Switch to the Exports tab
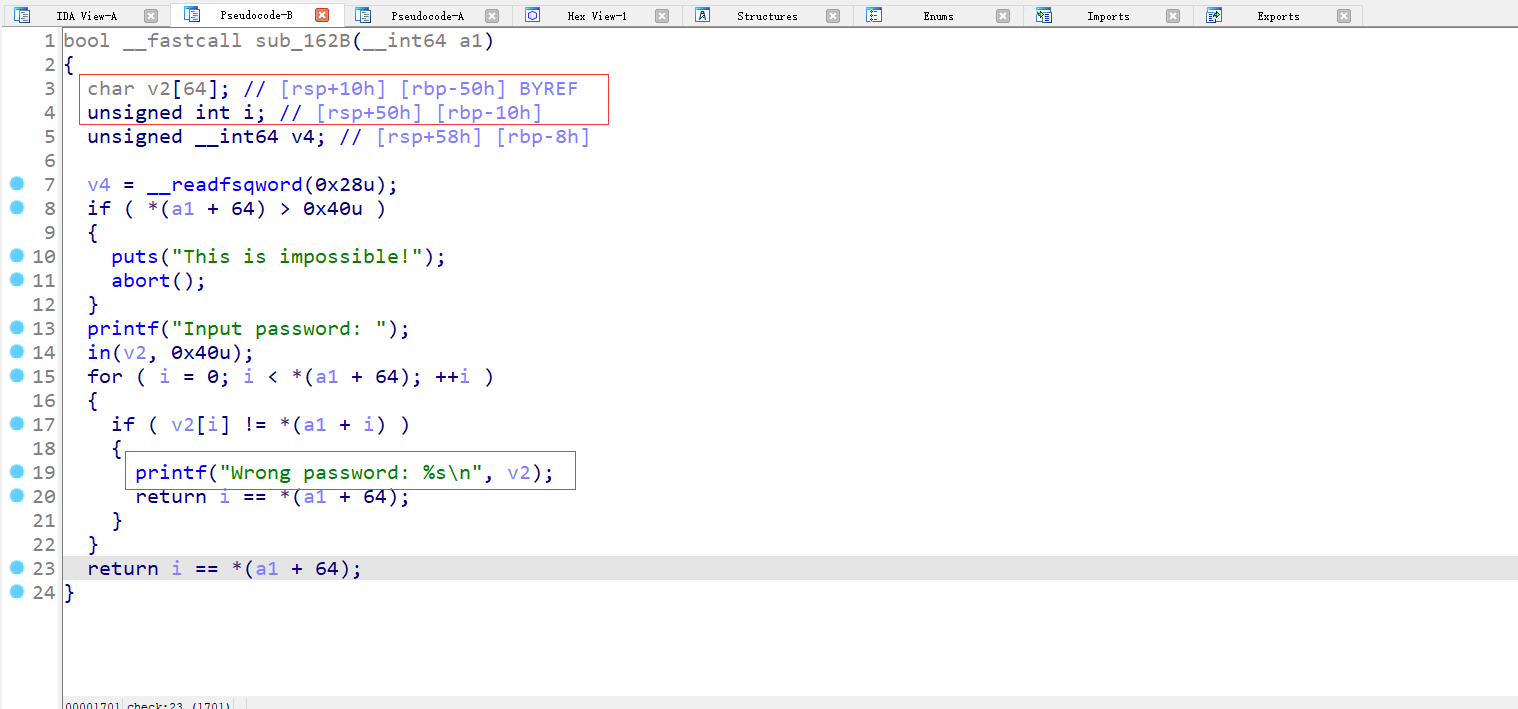Screen dimensions: 1518x709 coord(1278,16)
